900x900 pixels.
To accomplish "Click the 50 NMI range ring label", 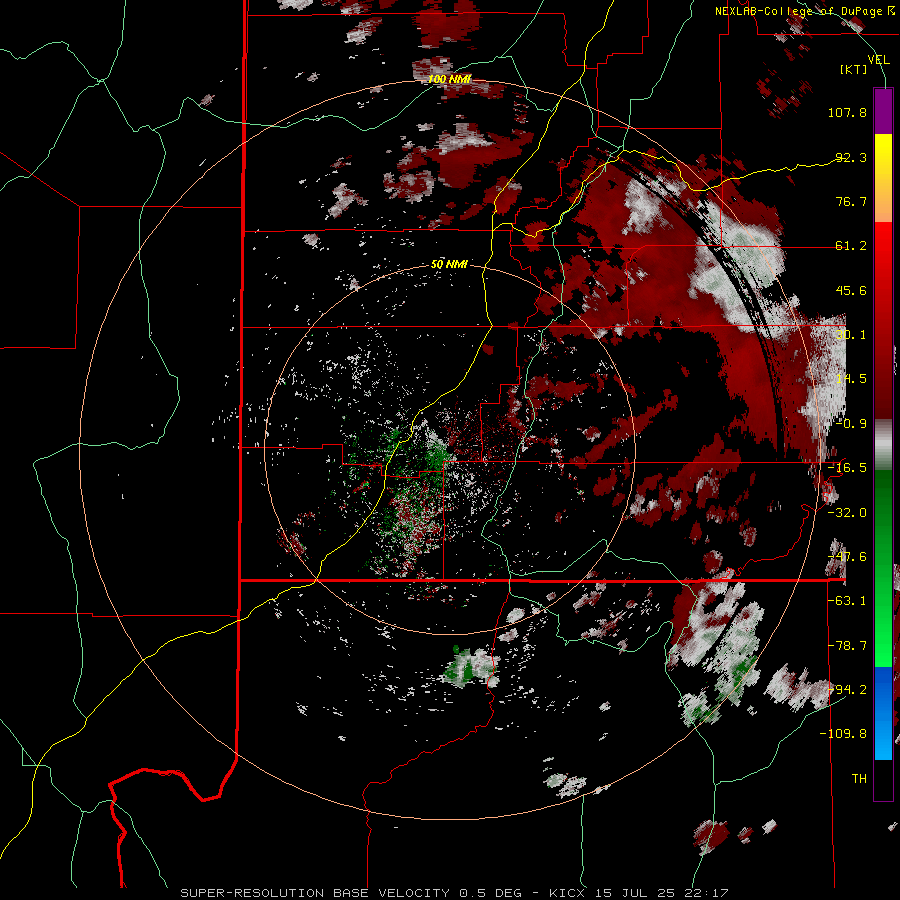I will [449, 264].
